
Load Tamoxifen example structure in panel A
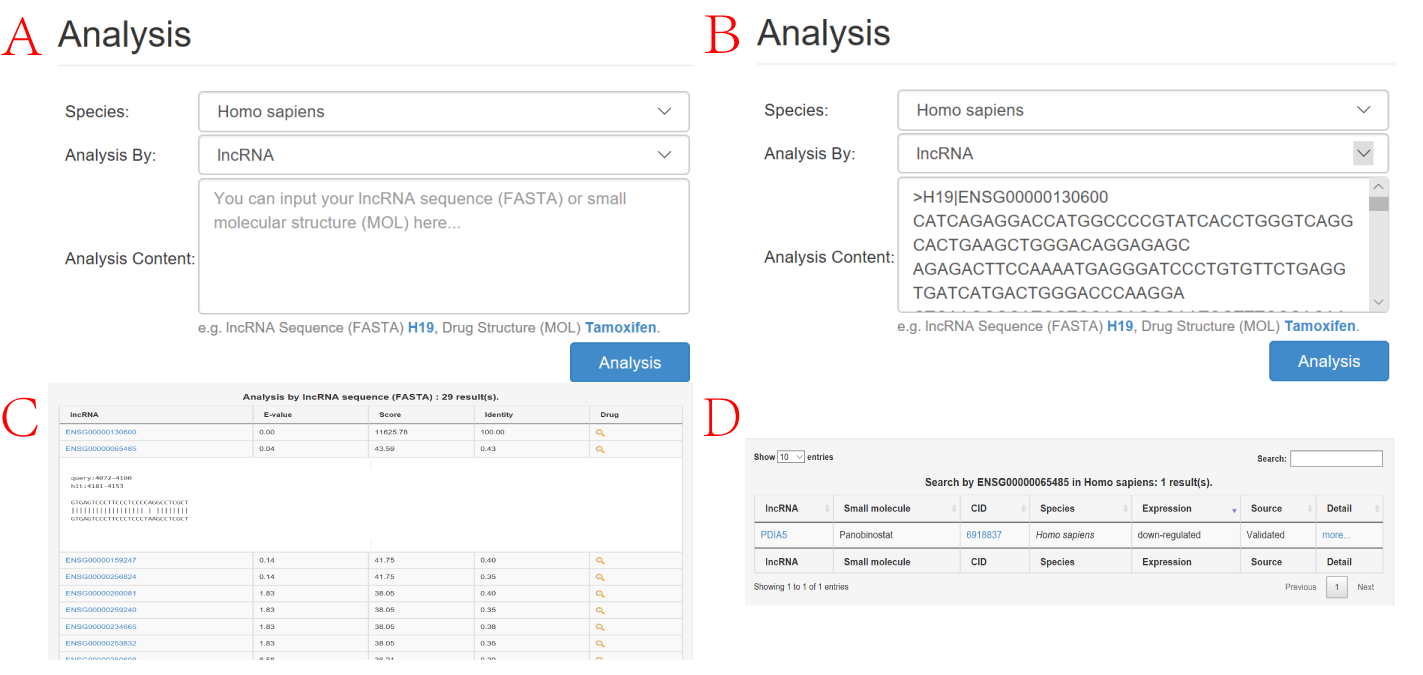click(621, 327)
